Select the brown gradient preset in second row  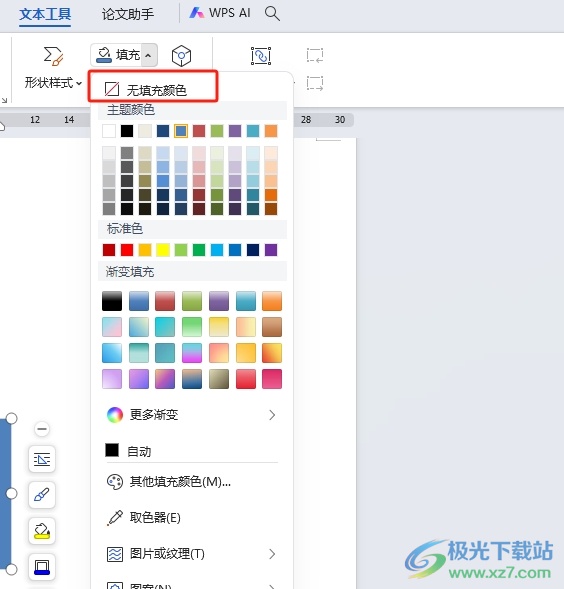click(x=272, y=327)
